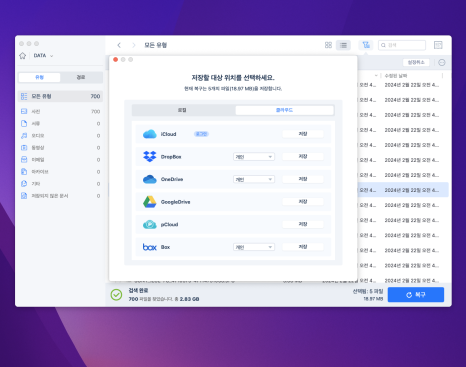Select the 기타 others category icon
The height and width of the screenshot is (367, 466).
(24, 183)
